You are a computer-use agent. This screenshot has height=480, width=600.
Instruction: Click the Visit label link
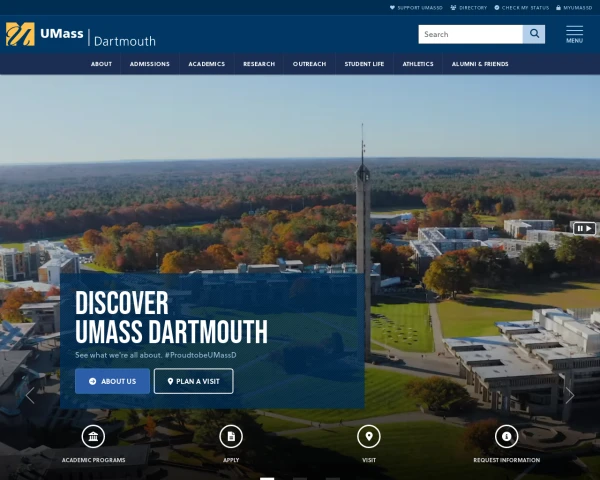tap(369, 460)
